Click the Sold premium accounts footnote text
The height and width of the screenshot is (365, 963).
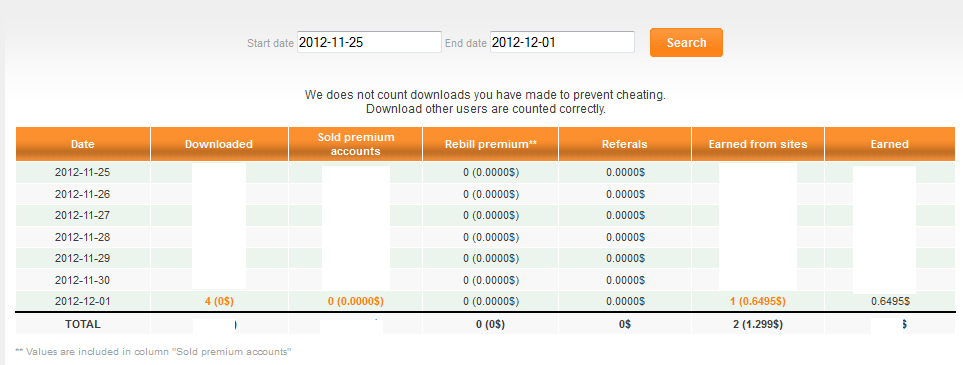pyautogui.click(x=153, y=352)
